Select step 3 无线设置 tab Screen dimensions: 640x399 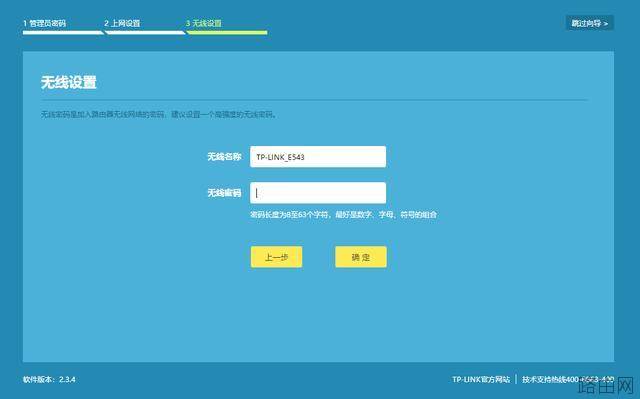click(x=204, y=23)
